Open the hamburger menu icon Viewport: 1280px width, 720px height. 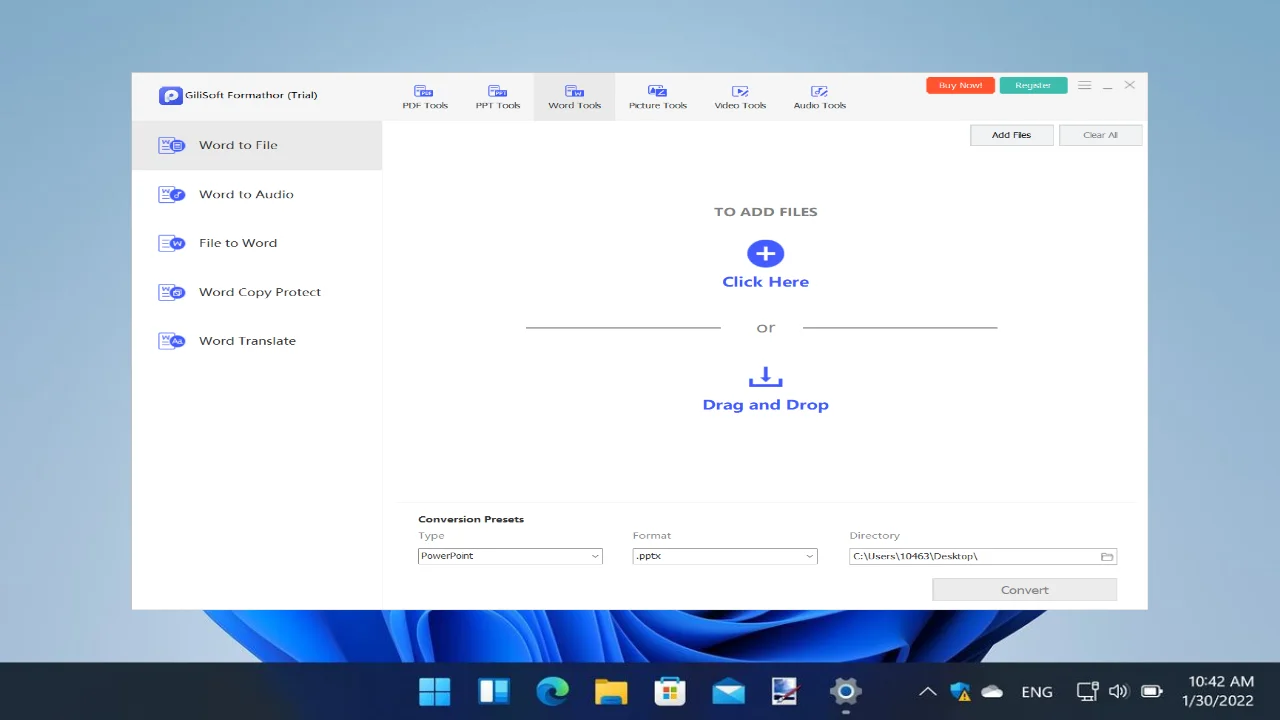click(1084, 86)
